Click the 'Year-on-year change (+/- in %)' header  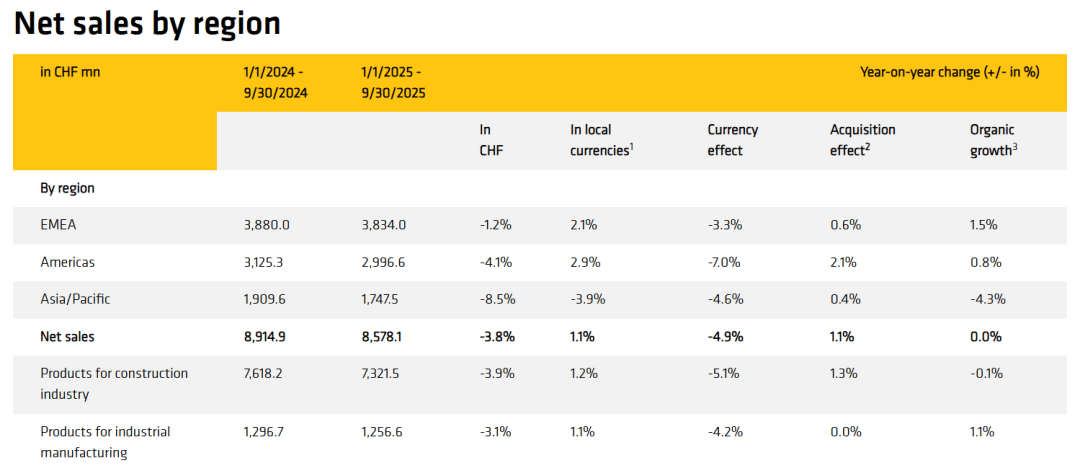[949, 72]
